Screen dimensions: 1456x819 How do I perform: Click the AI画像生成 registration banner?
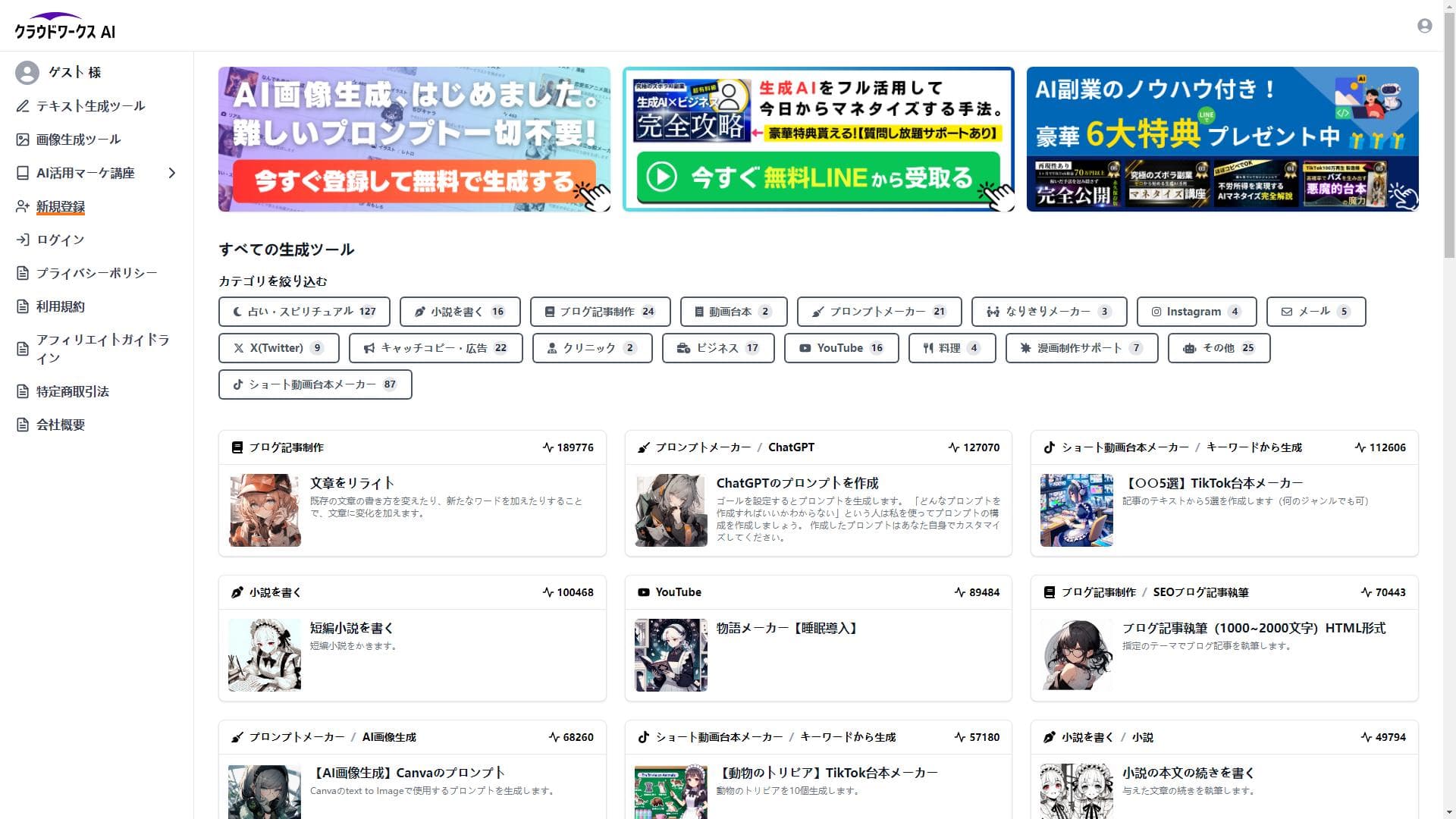coord(414,139)
